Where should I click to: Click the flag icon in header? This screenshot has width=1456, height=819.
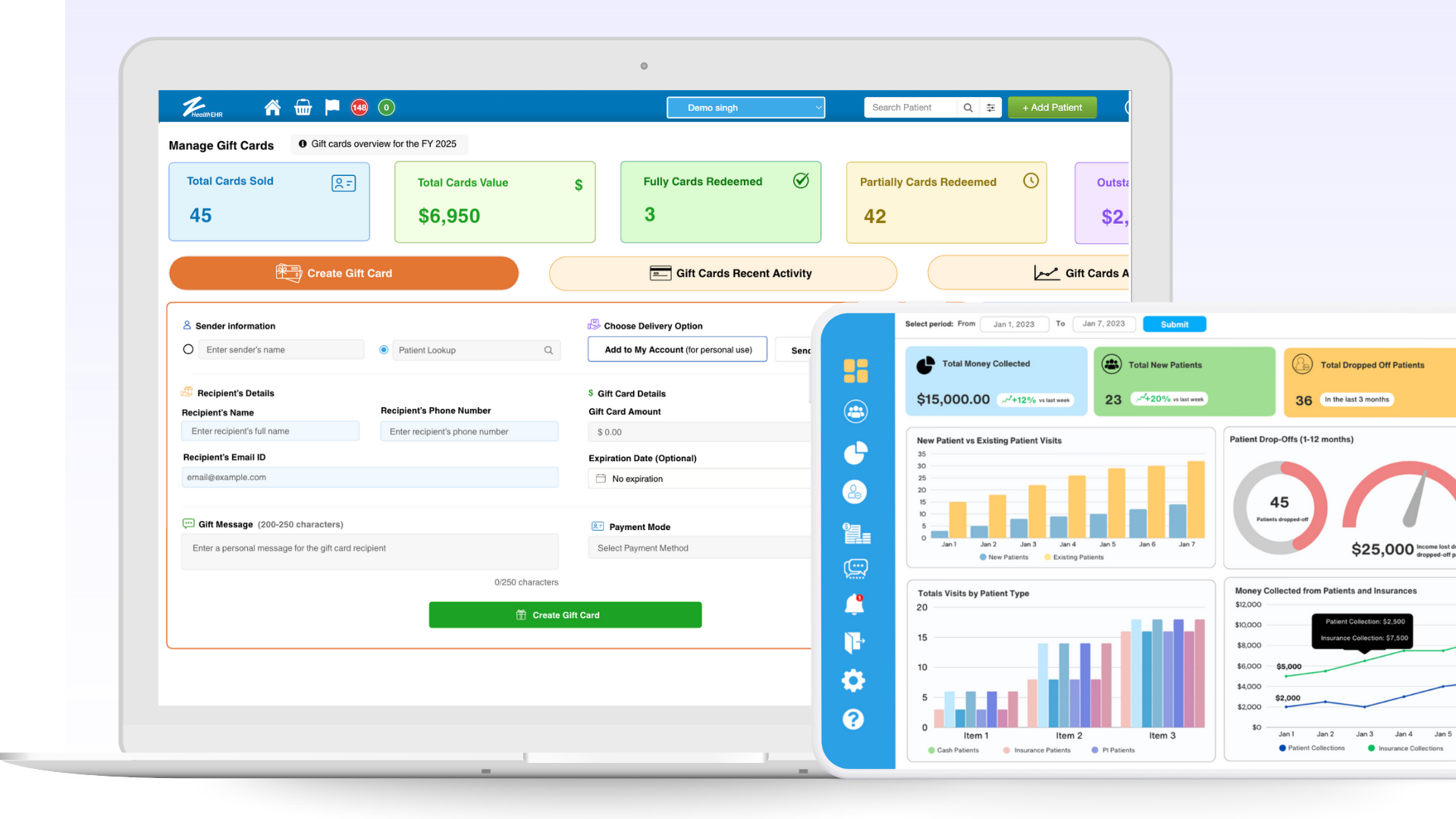point(332,108)
